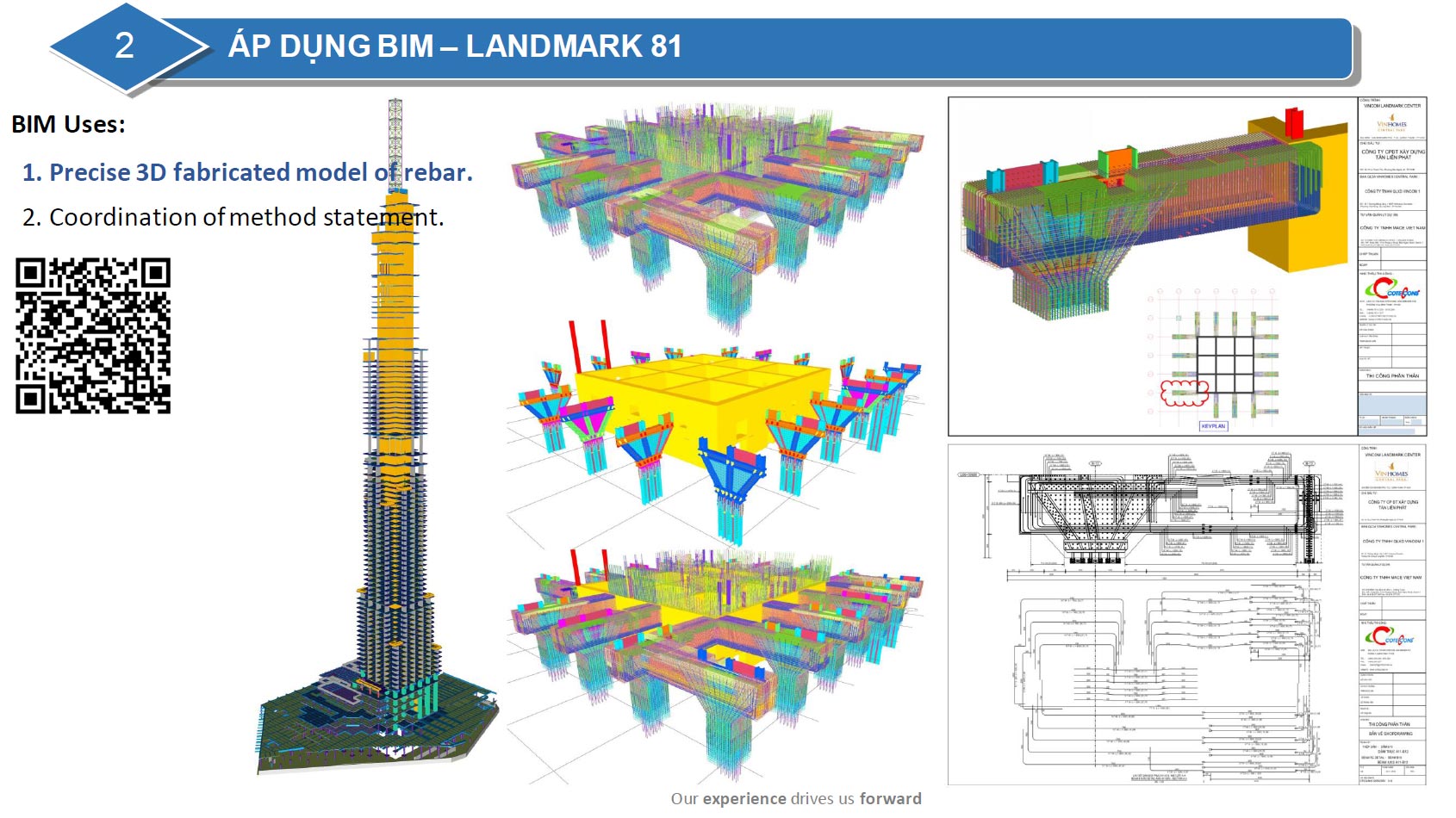Select the title 'ÁP DỤNG BIM – LANDMARK 81'
This screenshot has height=818, width=1456.
[x=455, y=46]
